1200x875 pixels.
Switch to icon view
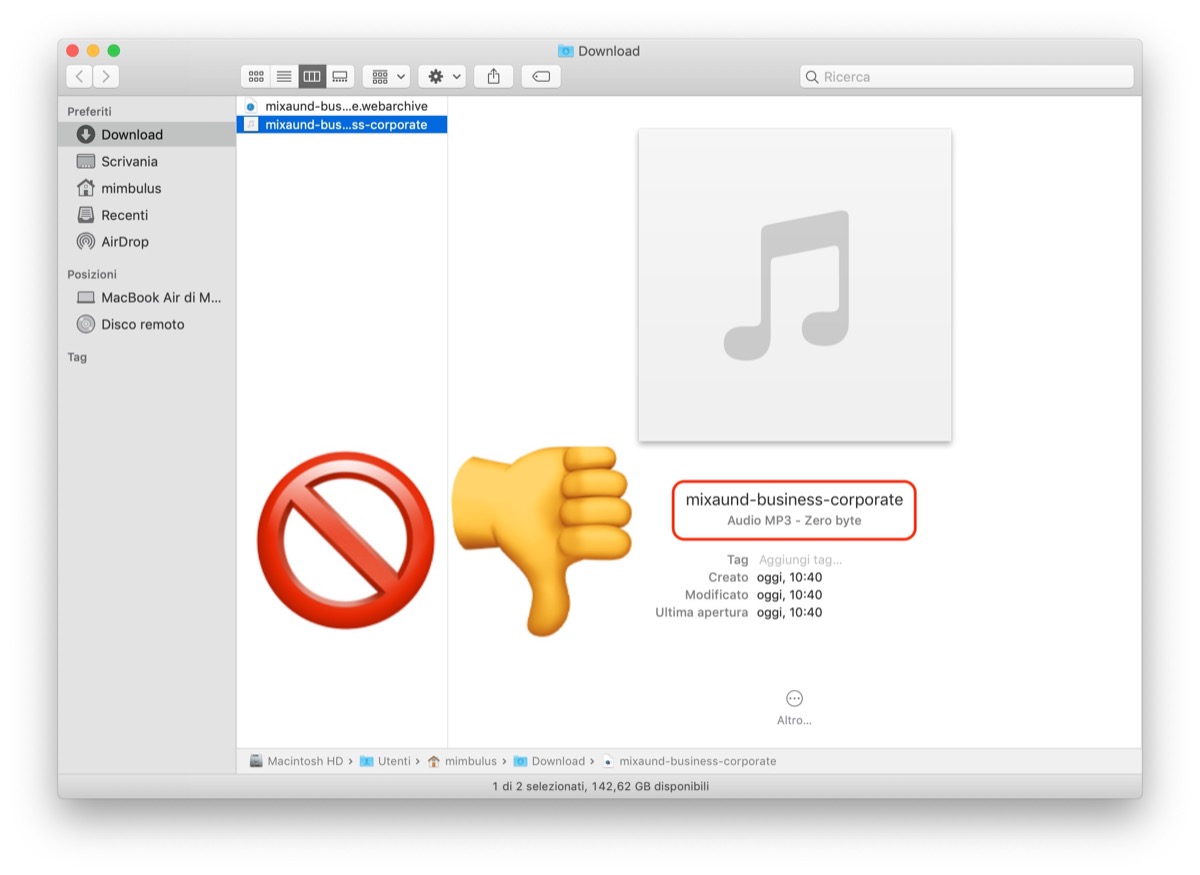click(x=256, y=76)
